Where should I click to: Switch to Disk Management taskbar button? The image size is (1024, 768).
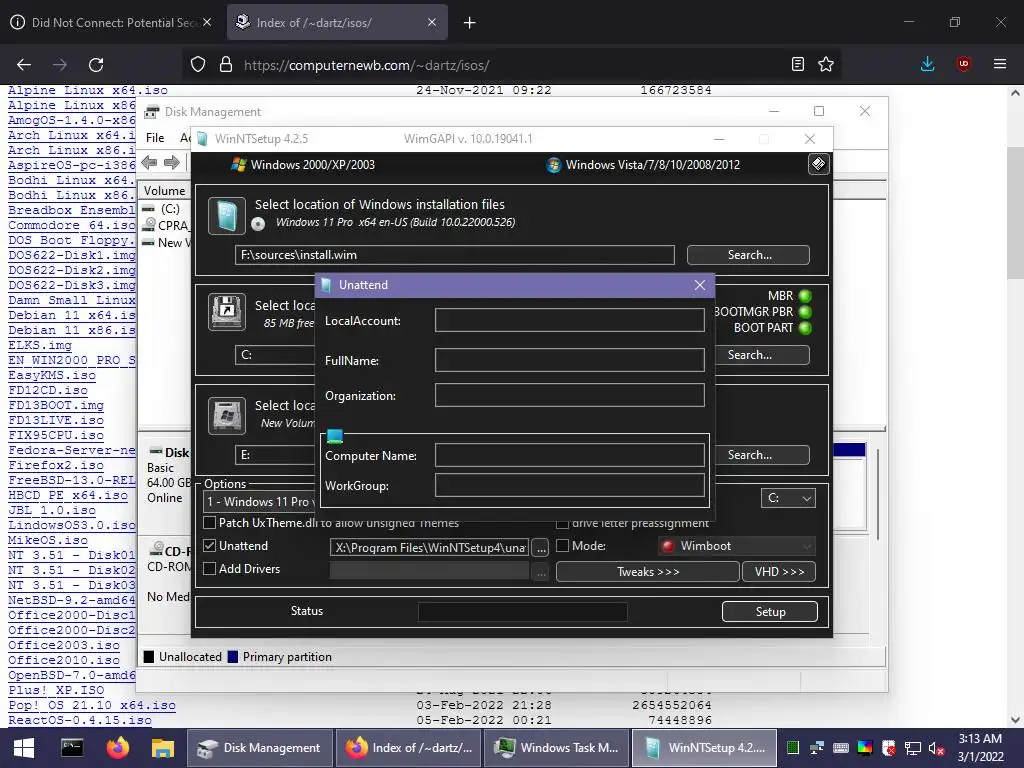pos(260,748)
